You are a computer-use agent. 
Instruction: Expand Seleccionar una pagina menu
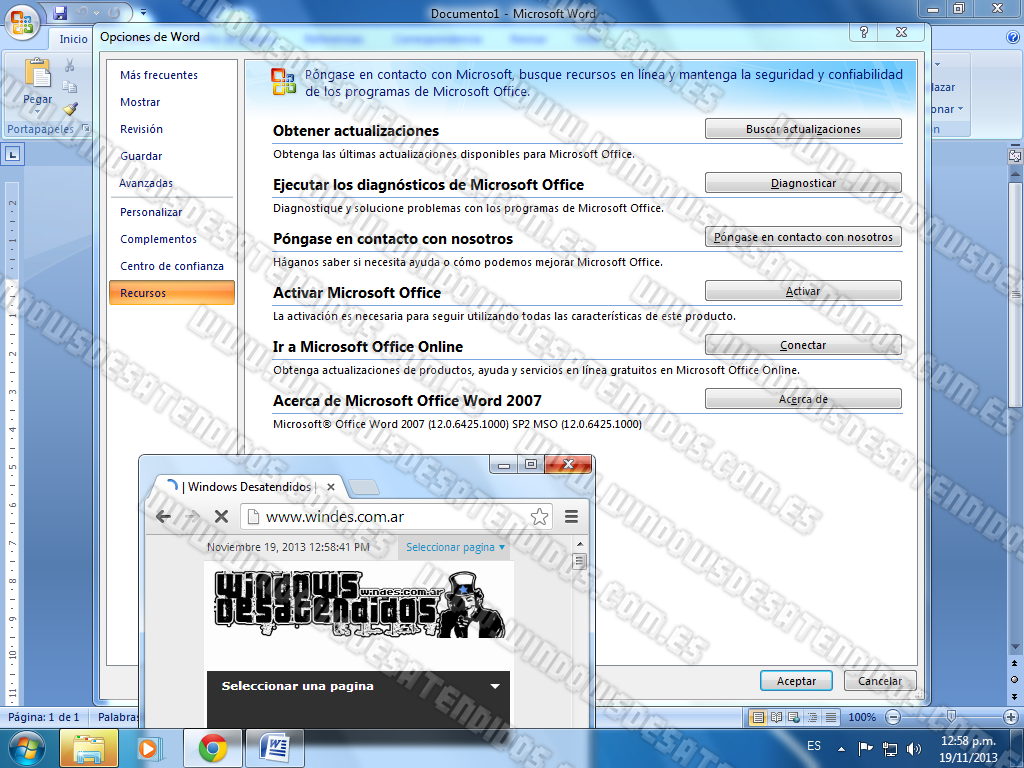pyautogui.click(x=359, y=686)
